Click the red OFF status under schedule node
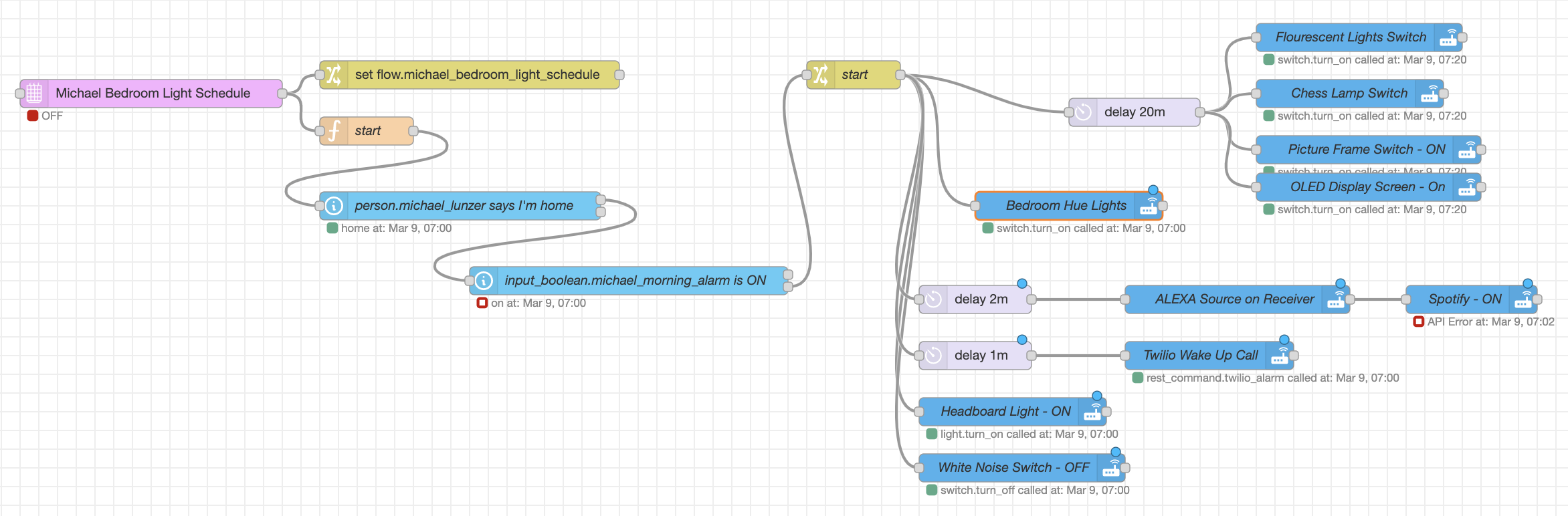This screenshot has width=1568, height=516. click(45, 116)
